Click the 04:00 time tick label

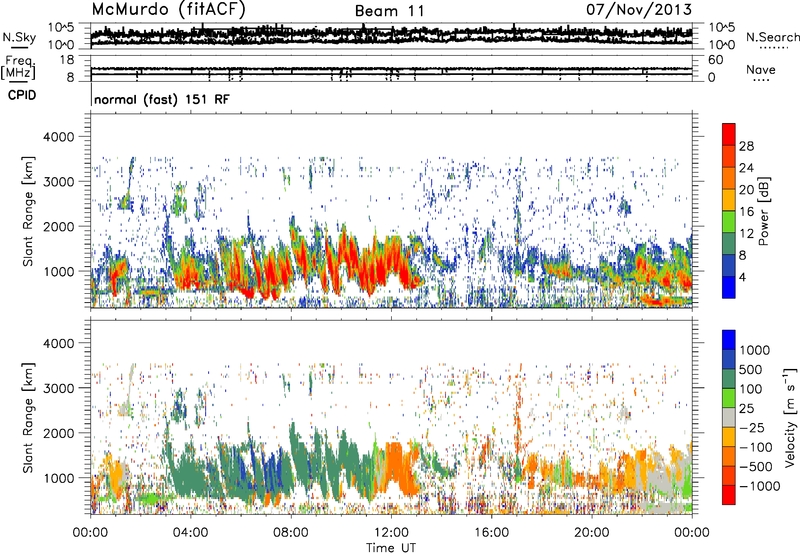pyautogui.click(x=190, y=533)
